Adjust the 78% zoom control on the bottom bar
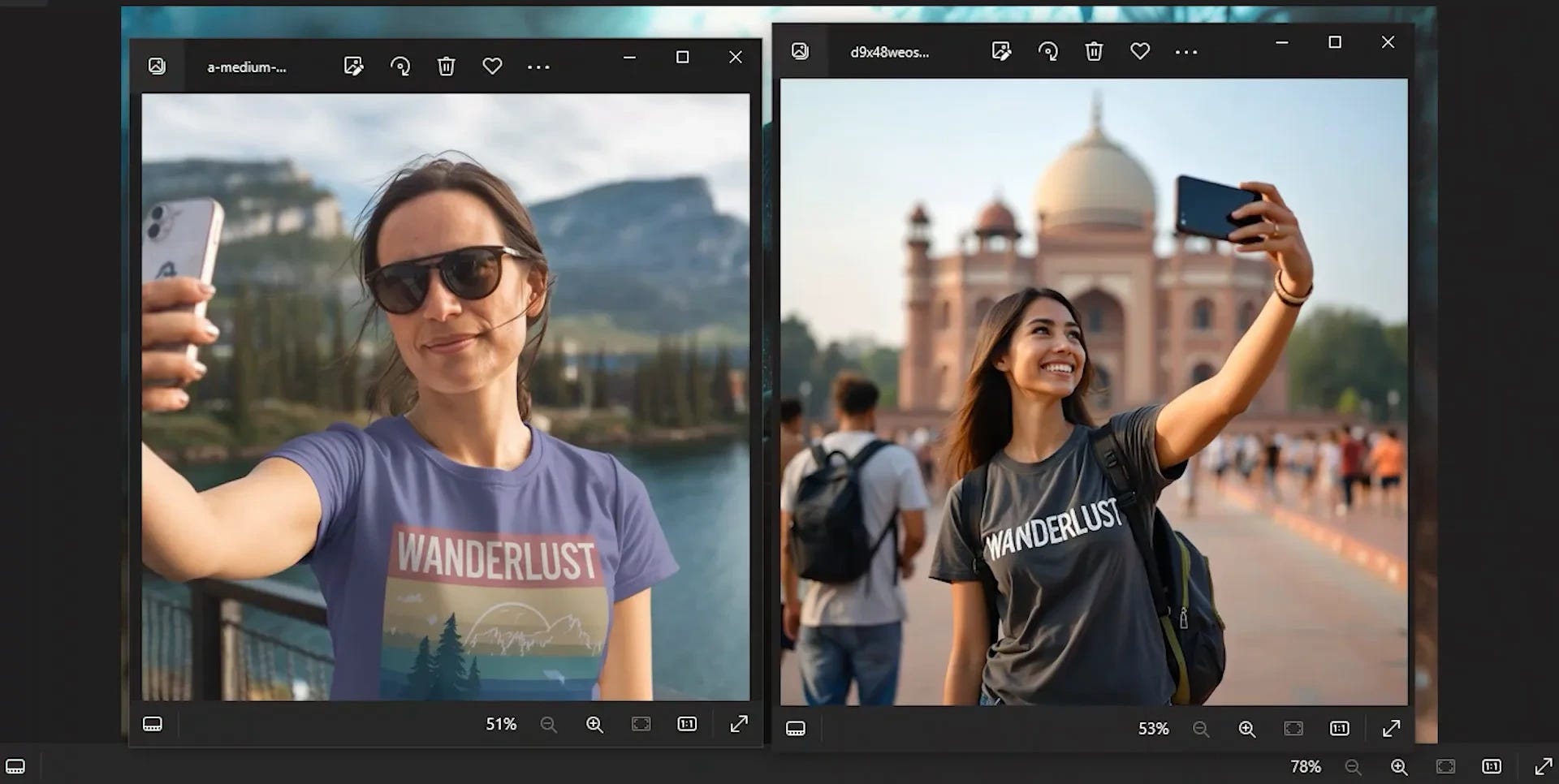This screenshot has height=784, width=1559. click(x=1308, y=766)
